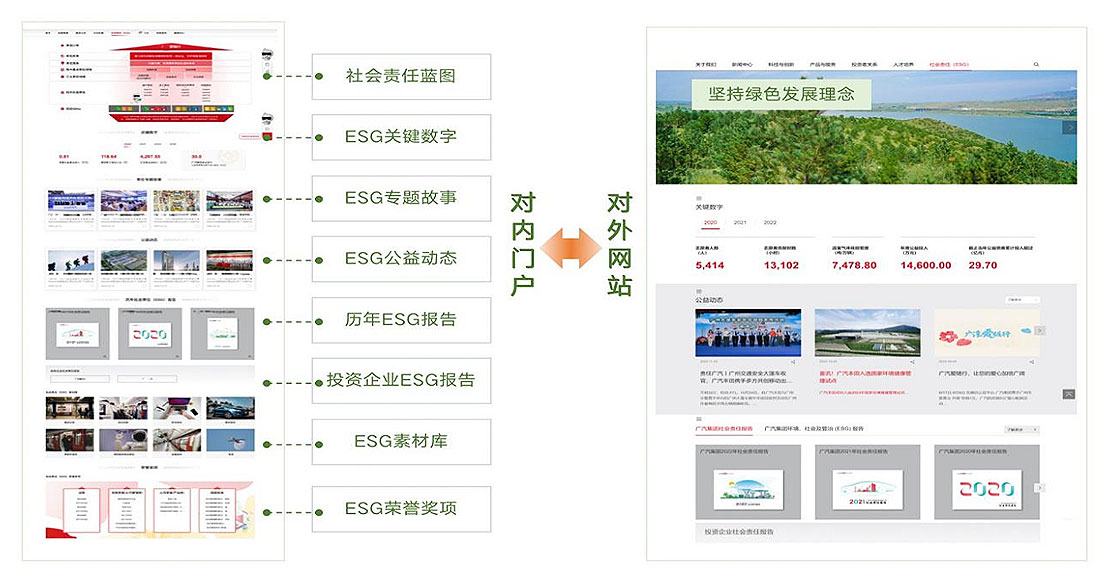Click the 历年ESG报告 label box
Viewport: 1110px width, 580px height.
coord(401,320)
